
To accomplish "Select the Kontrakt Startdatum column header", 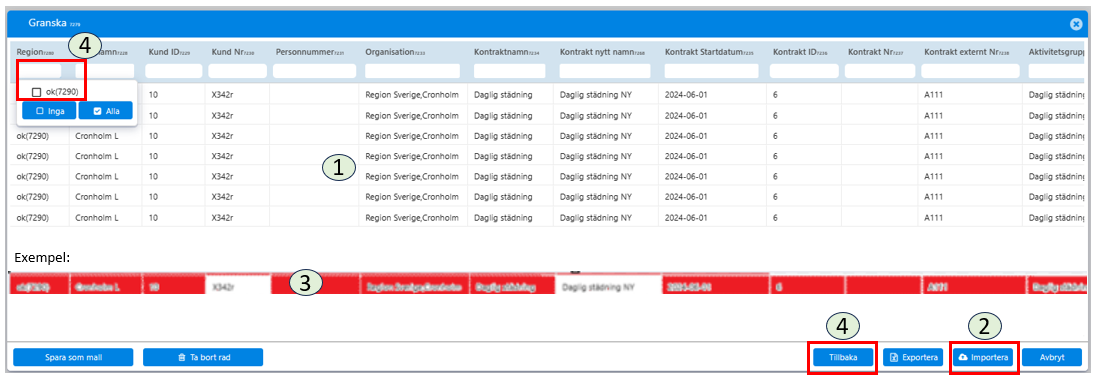I will pyautogui.click(x=710, y=52).
